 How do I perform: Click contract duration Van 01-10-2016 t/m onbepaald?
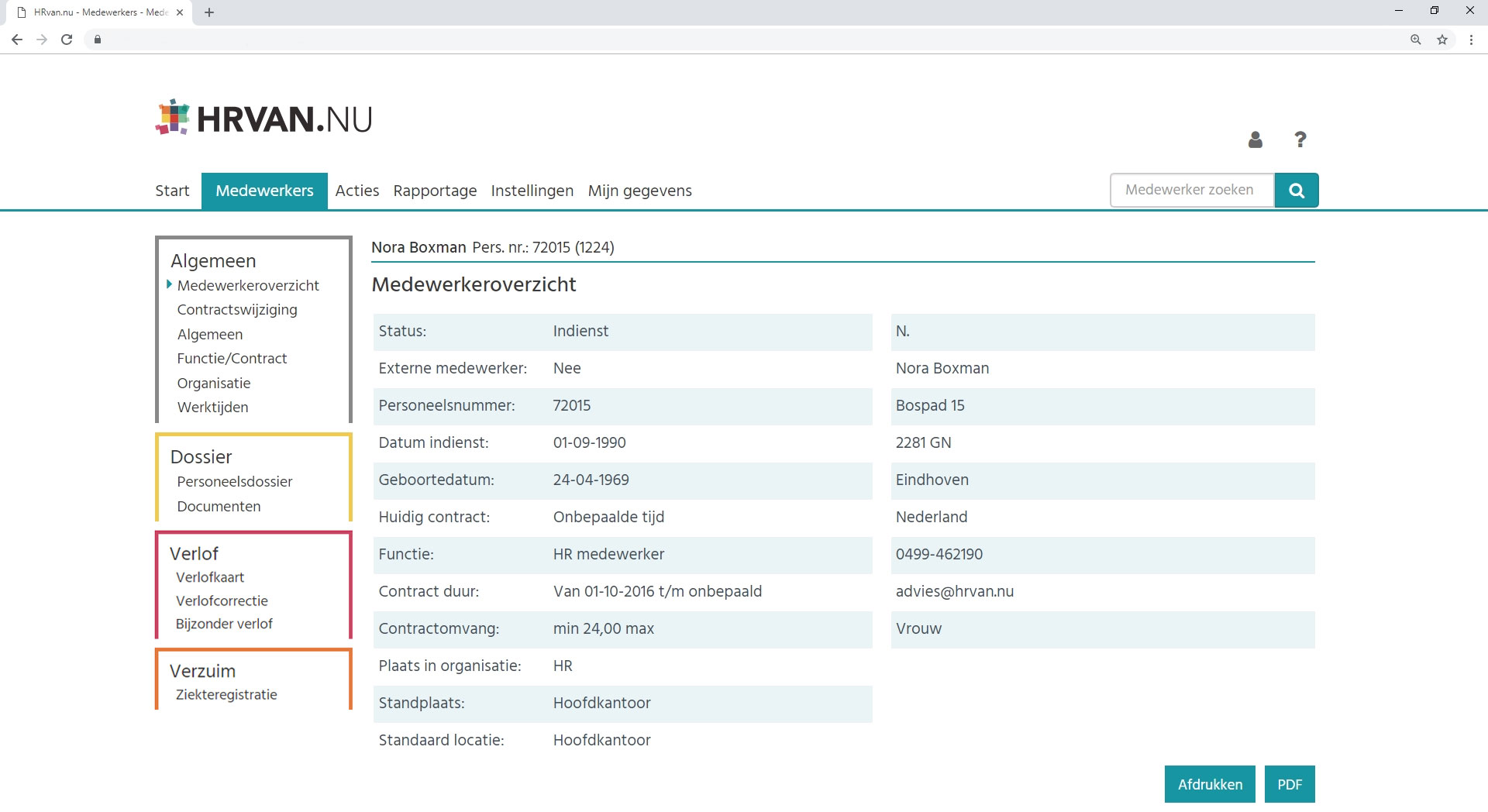[x=657, y=592]
